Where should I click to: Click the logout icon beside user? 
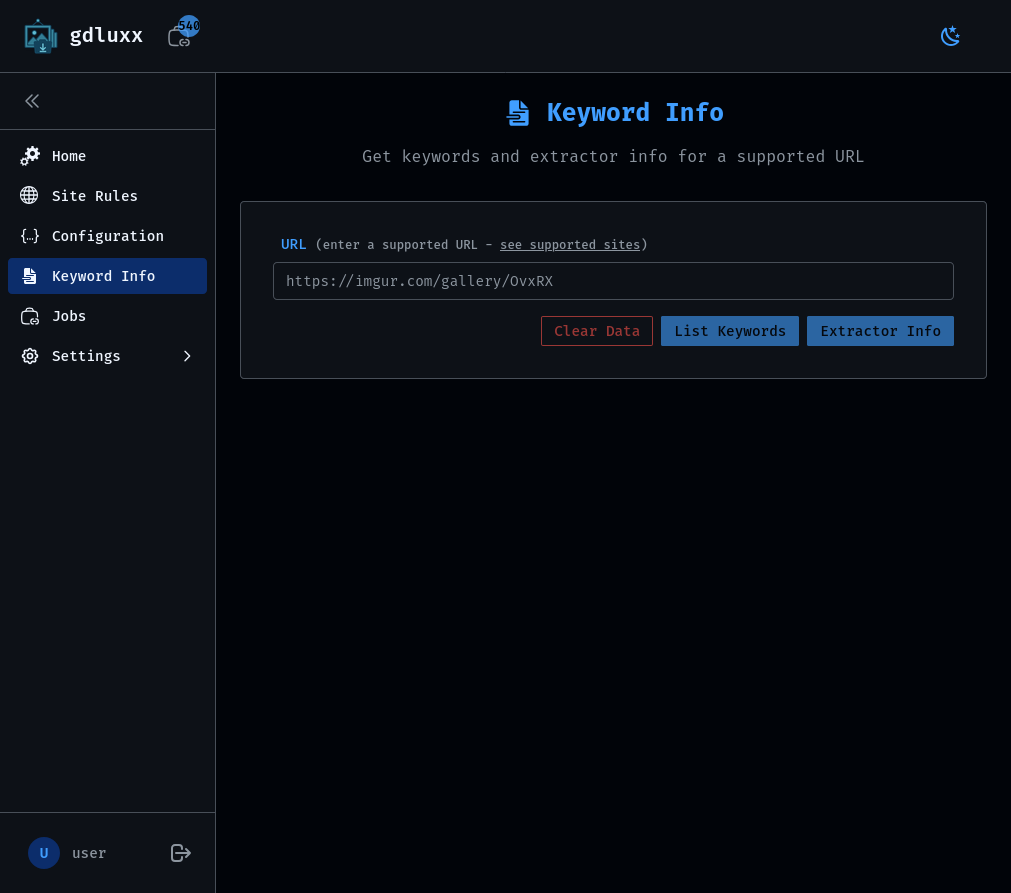click(181, 853)
